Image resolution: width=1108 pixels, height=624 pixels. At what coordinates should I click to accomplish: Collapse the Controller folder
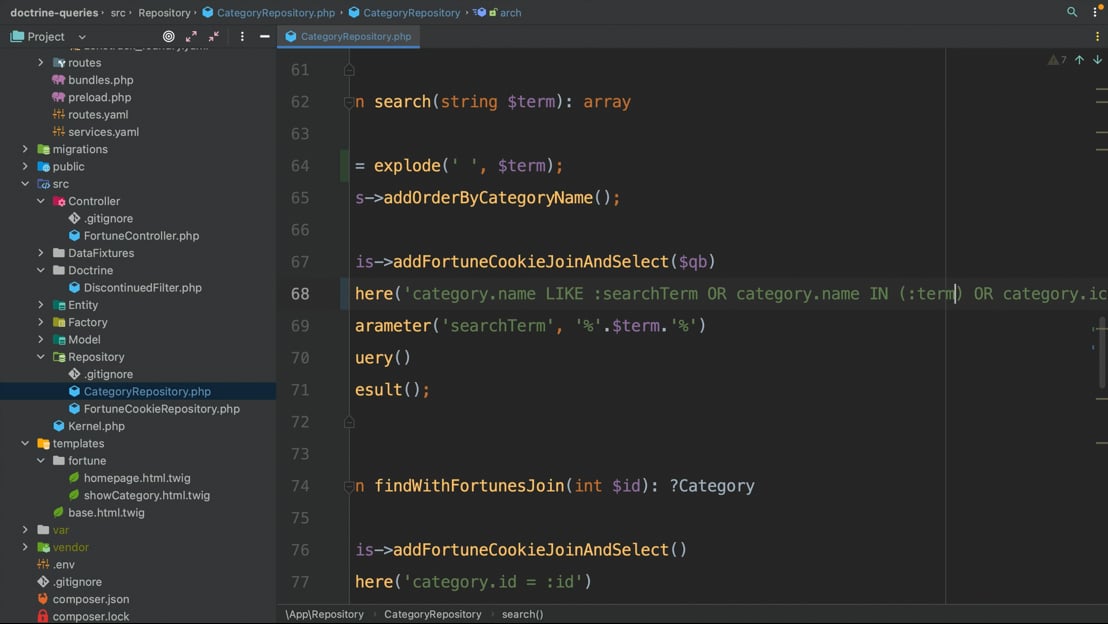click(x=41, y=201)
